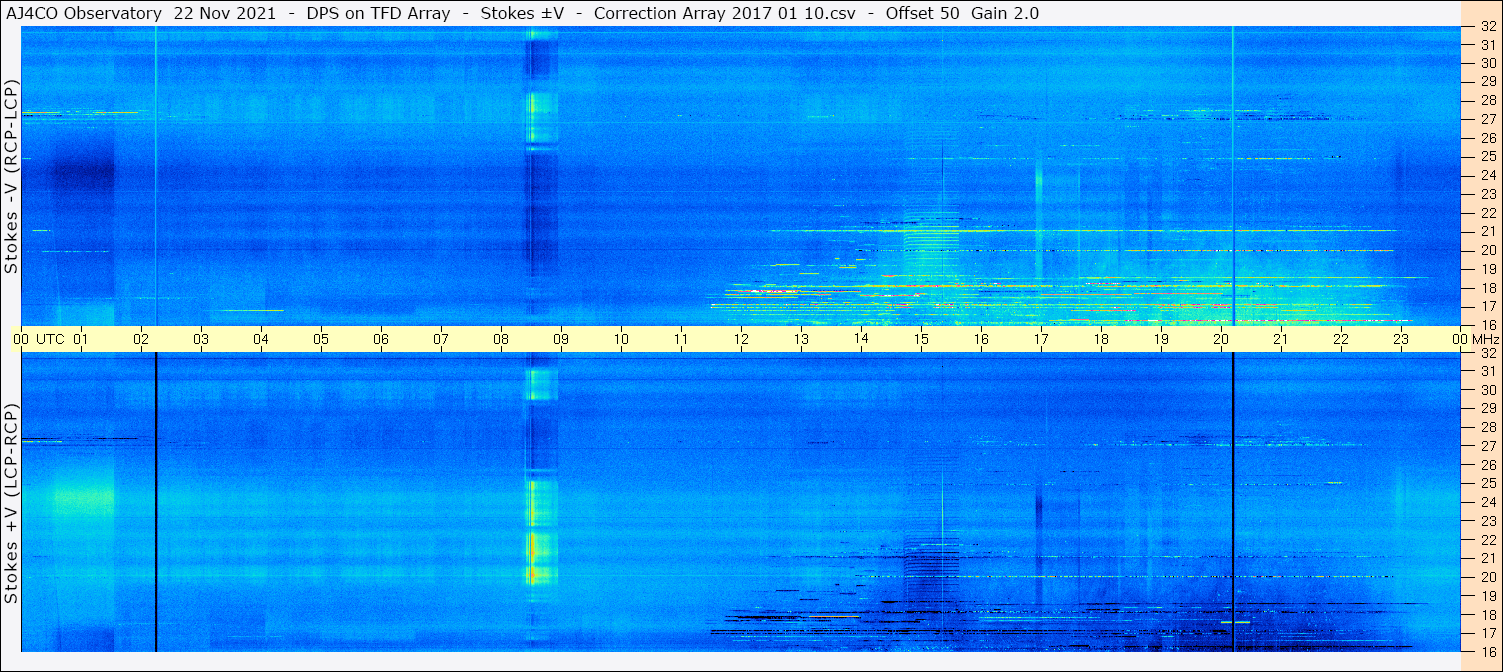Screen dimensions: 1503x672
Task: Click the 24 MHz label of Stokes -V panel
Action: [x=1488, y=175]
